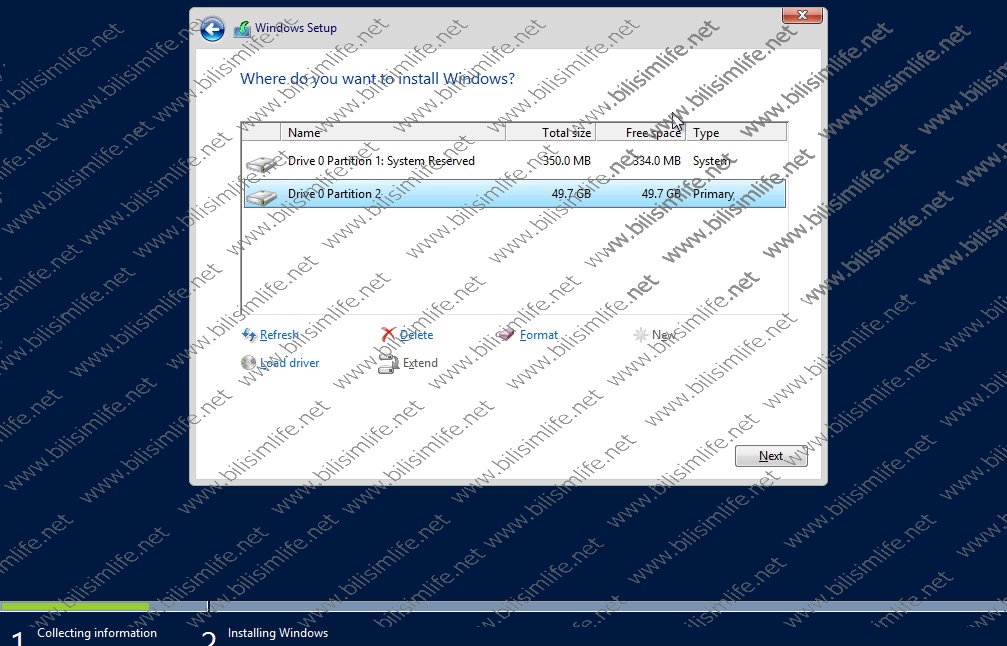Click the New partition star icon
This screenshot has height=646, width=1007.
[640, 335]
